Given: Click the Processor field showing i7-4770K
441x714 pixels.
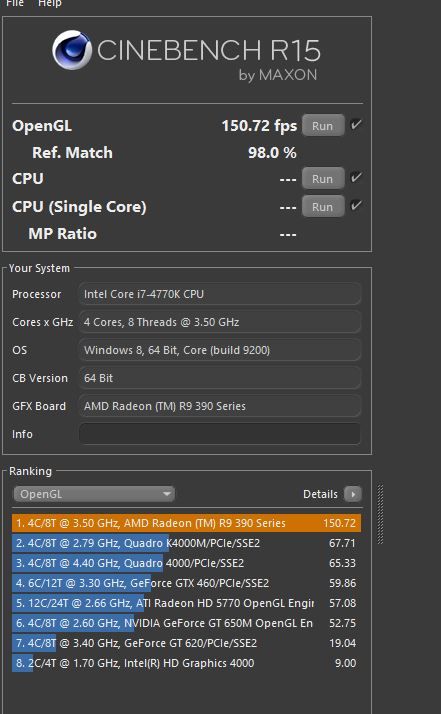Looking at the screenshot, I should pos(220,294).
